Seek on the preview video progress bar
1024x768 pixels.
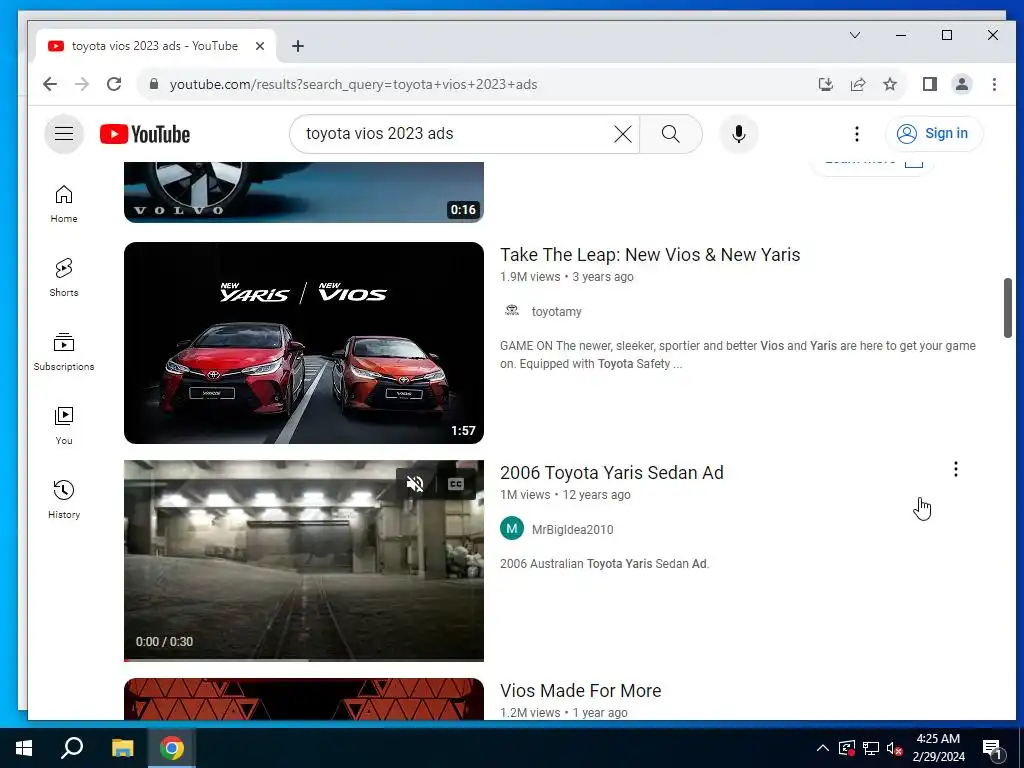pyautogui.click(x=304, y=660)
